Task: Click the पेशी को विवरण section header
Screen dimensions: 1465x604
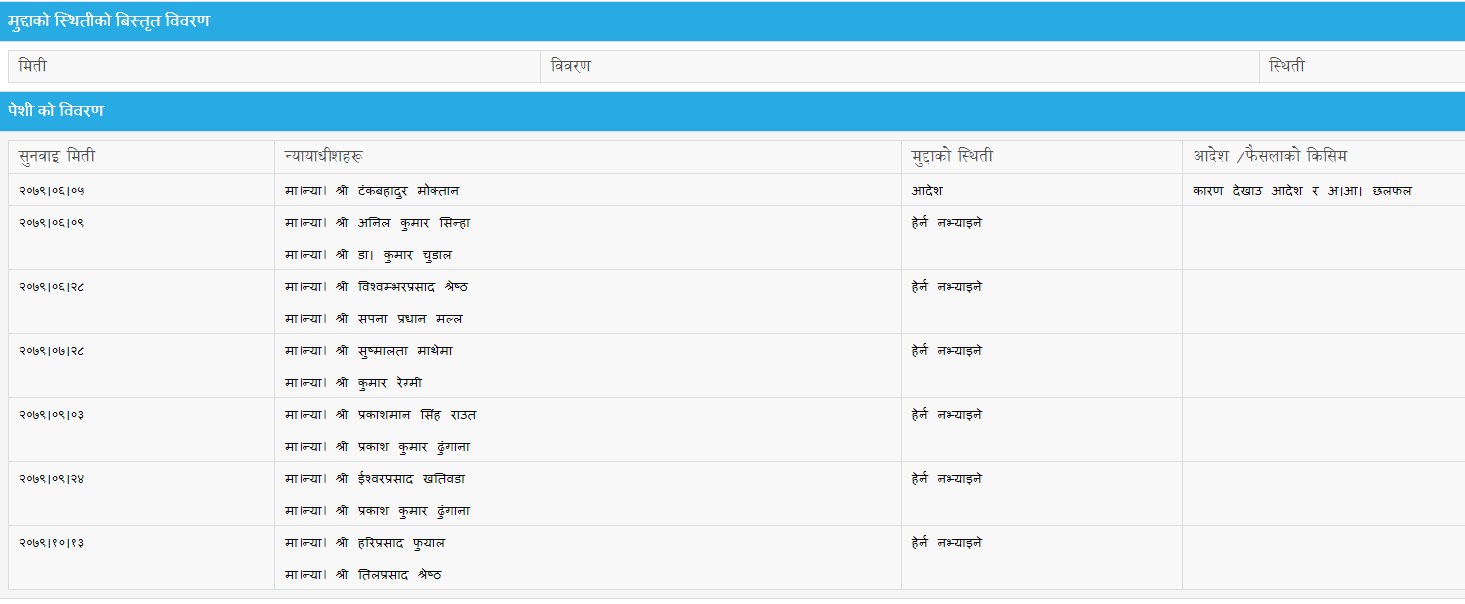Action: pyautogui.click(x=56, y=111)
